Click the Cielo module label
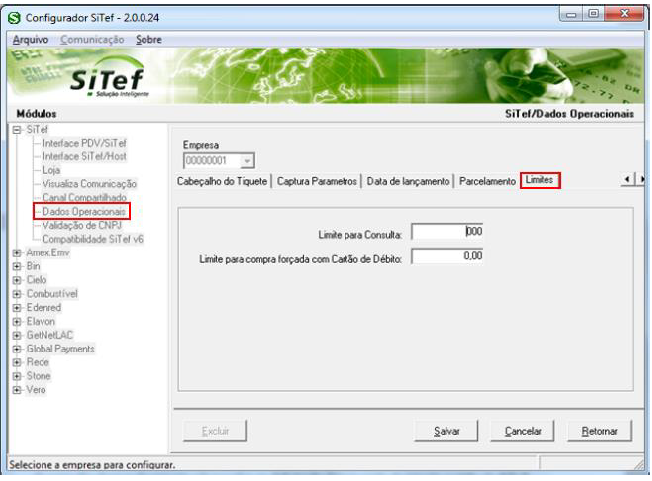This screenshot has width=652, height=481. [x=36, y=280]
